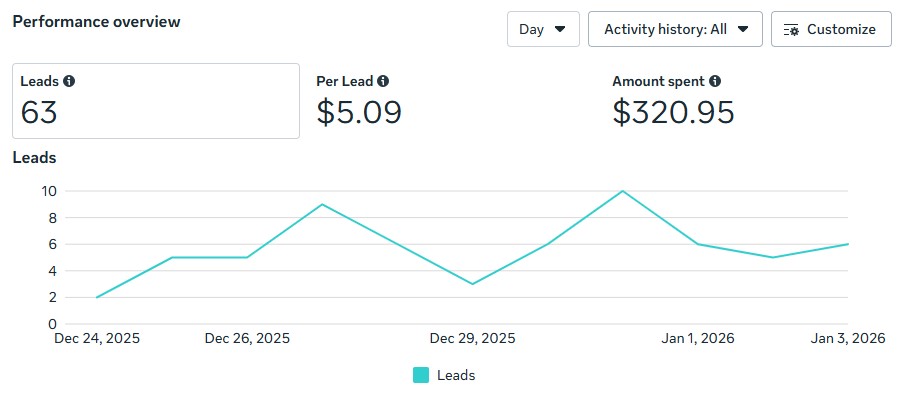This screenshot has width=905, height=400.
Task: Click the chart point reaching 9 leads
Action: 322,204
